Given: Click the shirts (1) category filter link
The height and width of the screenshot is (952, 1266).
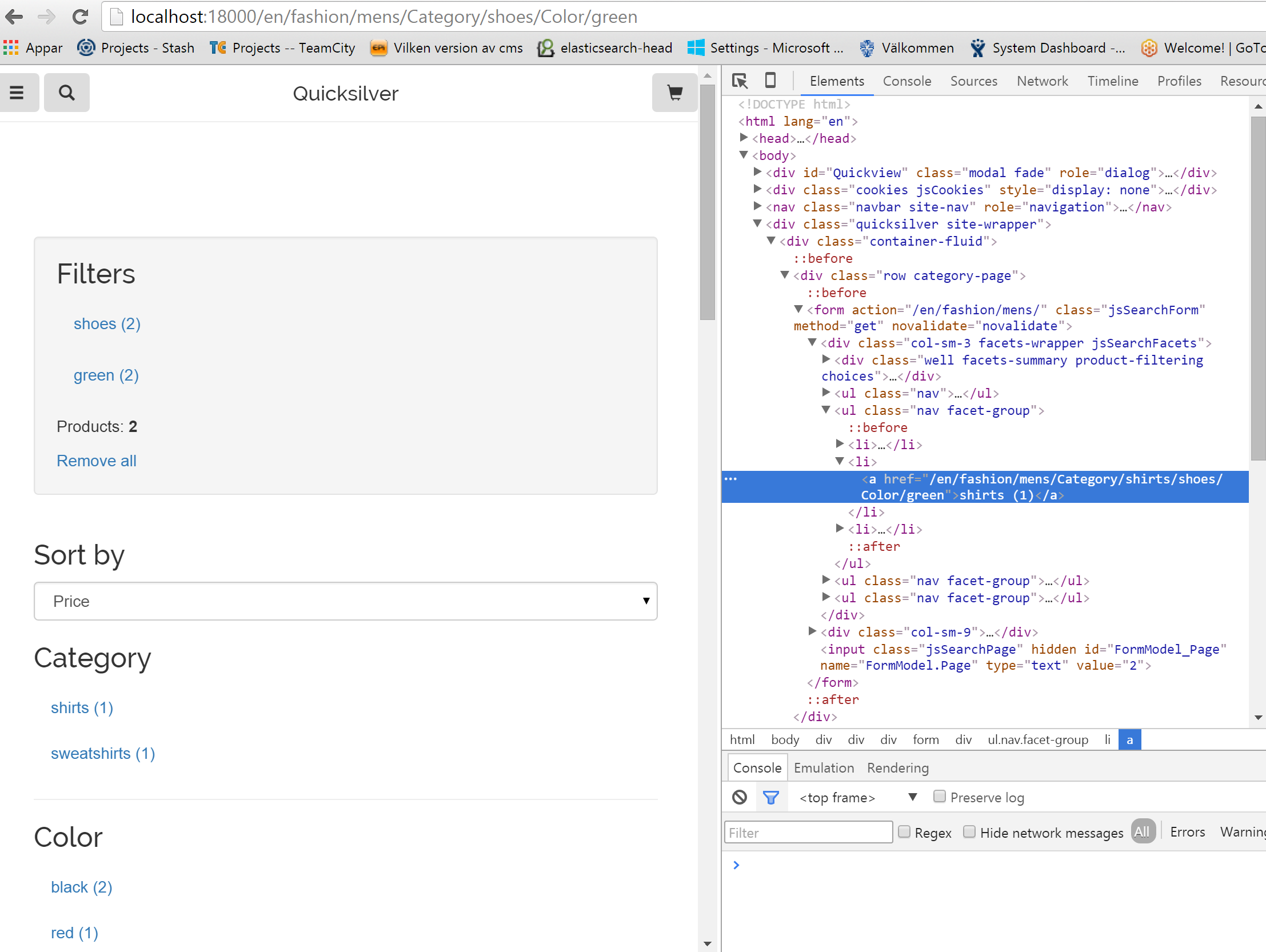Looking at the screenshot, I should point(82,706).
